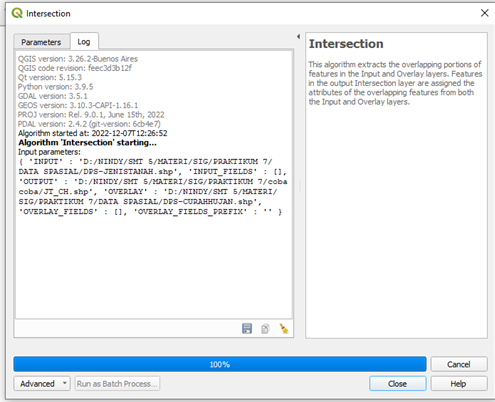The width and height of the screenshot is (495, 402).
Task: Copy log to clipboard icon
Action: tap(265, 329)
